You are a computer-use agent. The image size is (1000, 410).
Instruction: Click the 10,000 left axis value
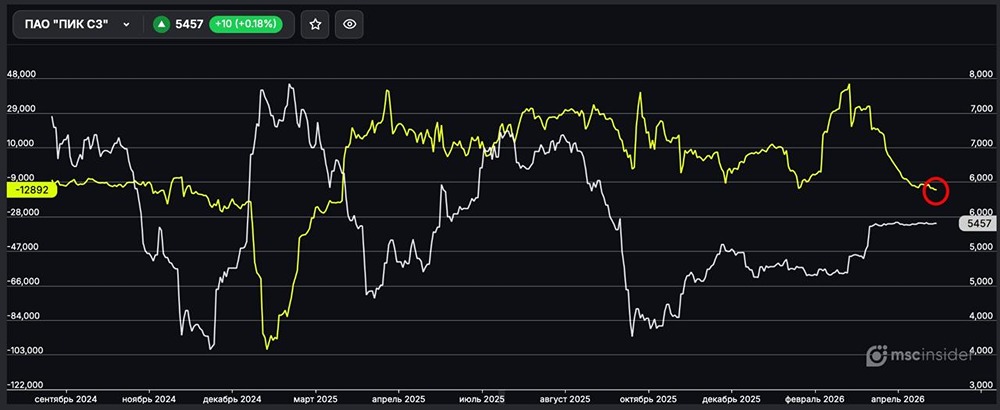tap(21, 143)
